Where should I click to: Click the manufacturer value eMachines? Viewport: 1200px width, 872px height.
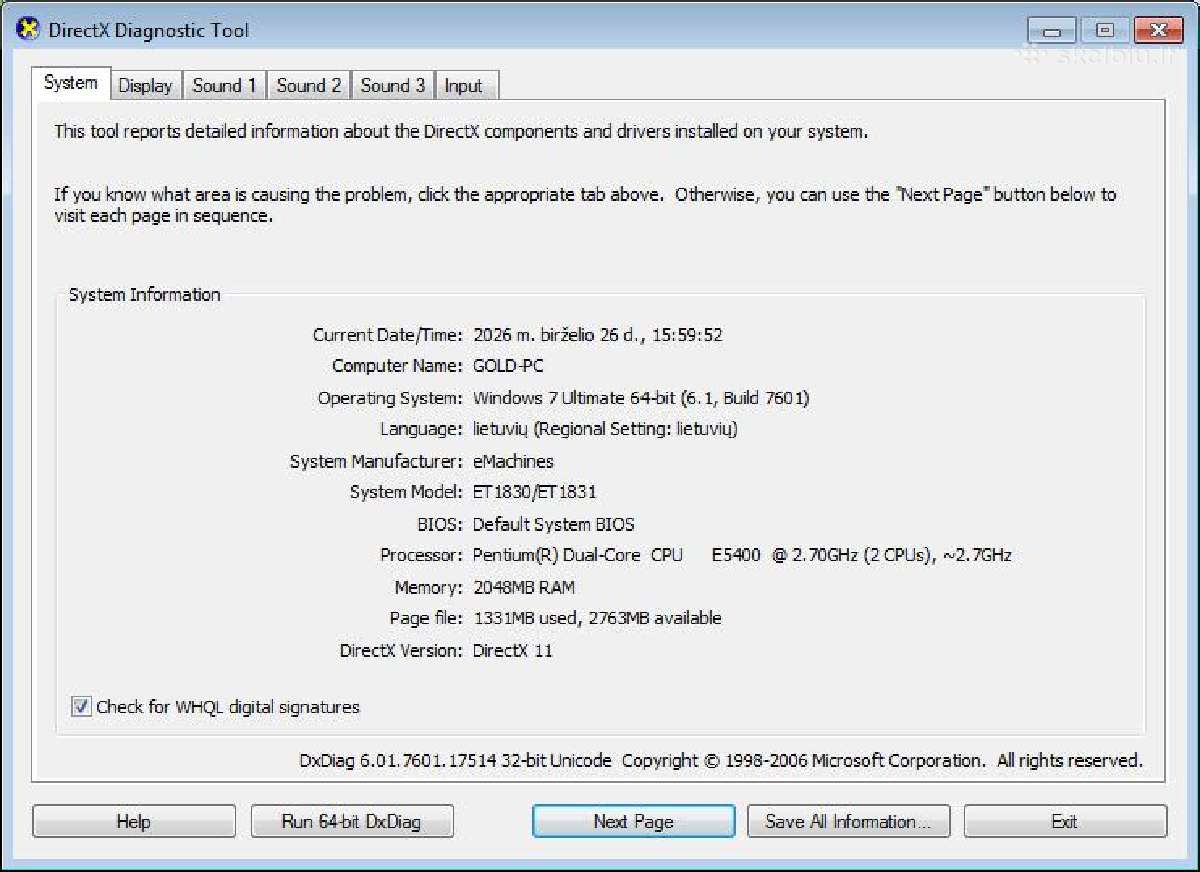(513, 462)
